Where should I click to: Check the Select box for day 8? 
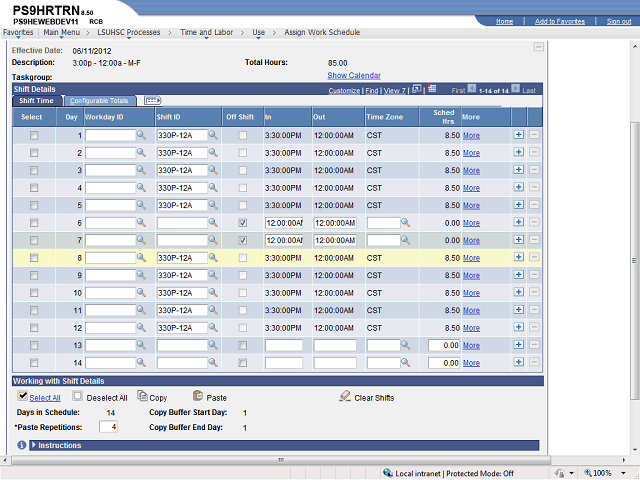click(34, 258)
